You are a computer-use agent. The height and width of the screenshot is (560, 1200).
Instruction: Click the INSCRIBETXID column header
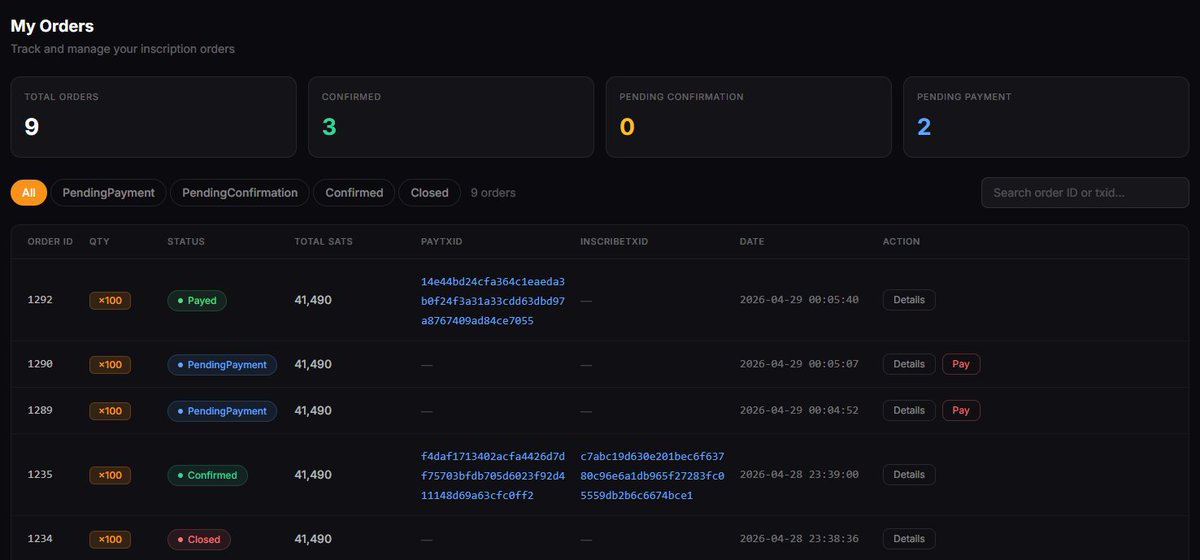614,241
